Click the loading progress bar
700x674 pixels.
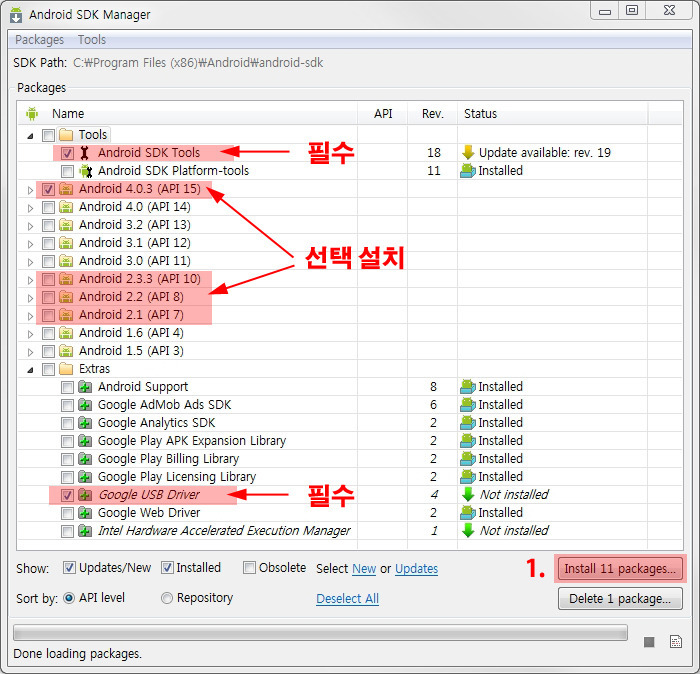[x=321, y=632]
